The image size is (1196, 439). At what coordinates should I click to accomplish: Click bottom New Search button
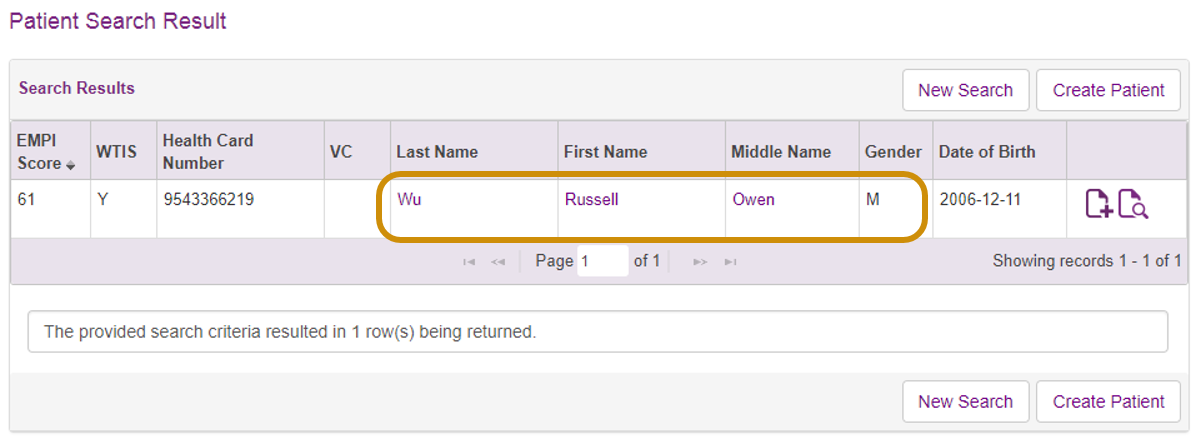[x=966, y=402]
